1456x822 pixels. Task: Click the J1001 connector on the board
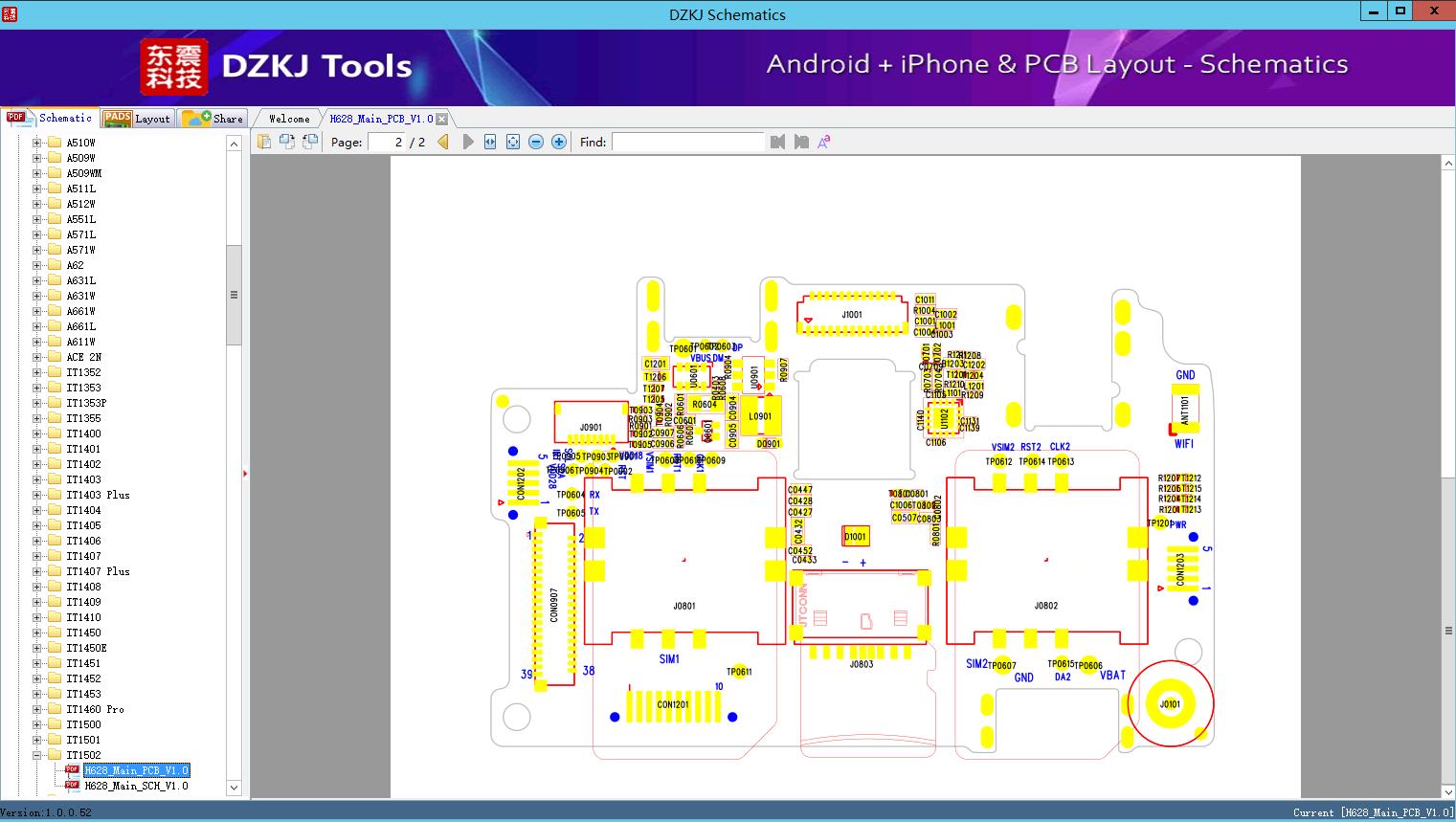click(x=852, y=315)
